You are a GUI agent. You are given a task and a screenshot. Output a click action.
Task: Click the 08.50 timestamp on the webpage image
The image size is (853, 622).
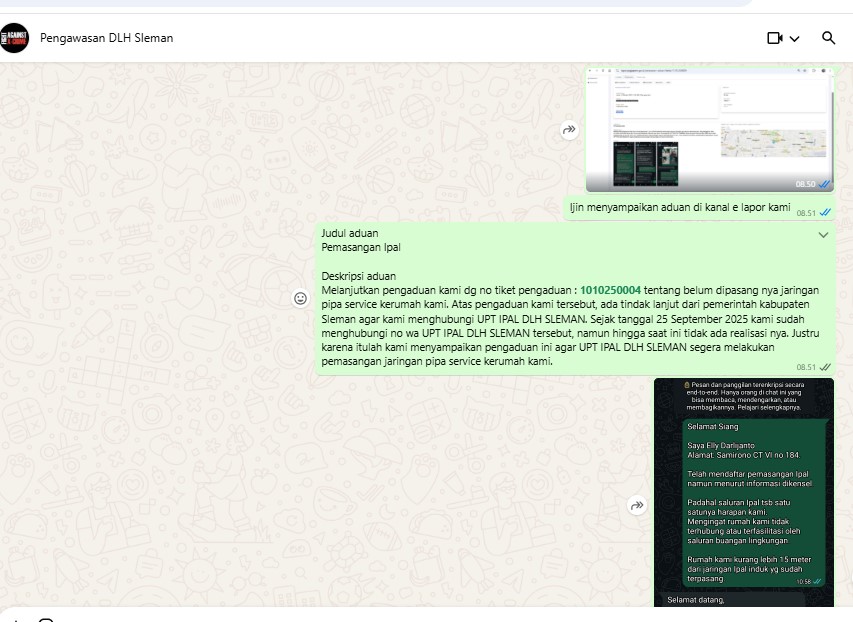click(804, 184)
